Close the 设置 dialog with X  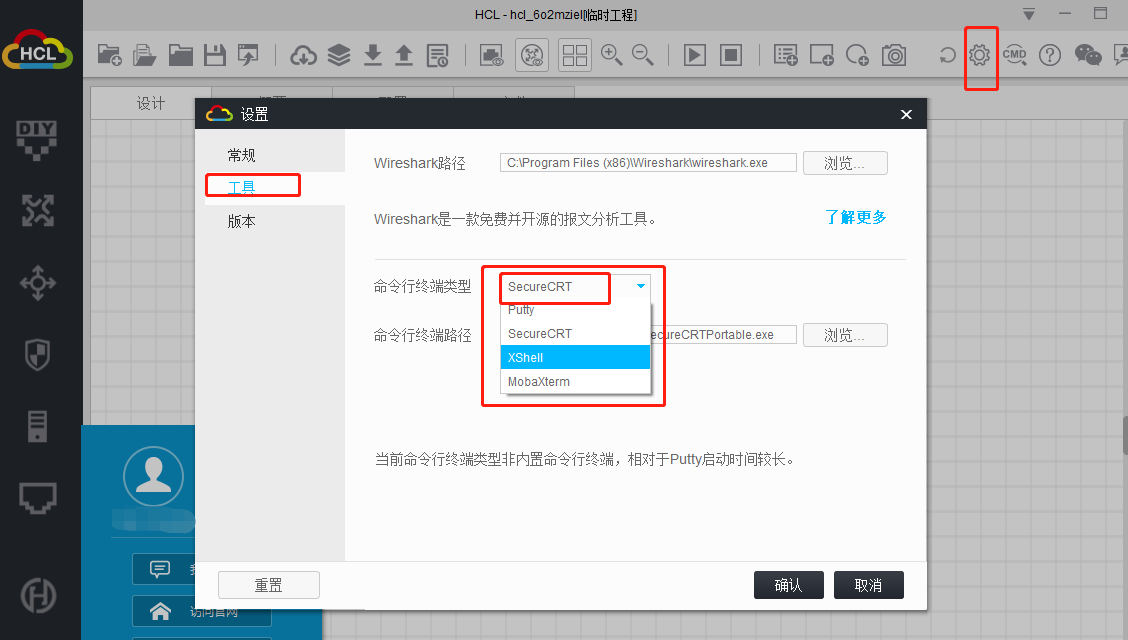[906, 114]
